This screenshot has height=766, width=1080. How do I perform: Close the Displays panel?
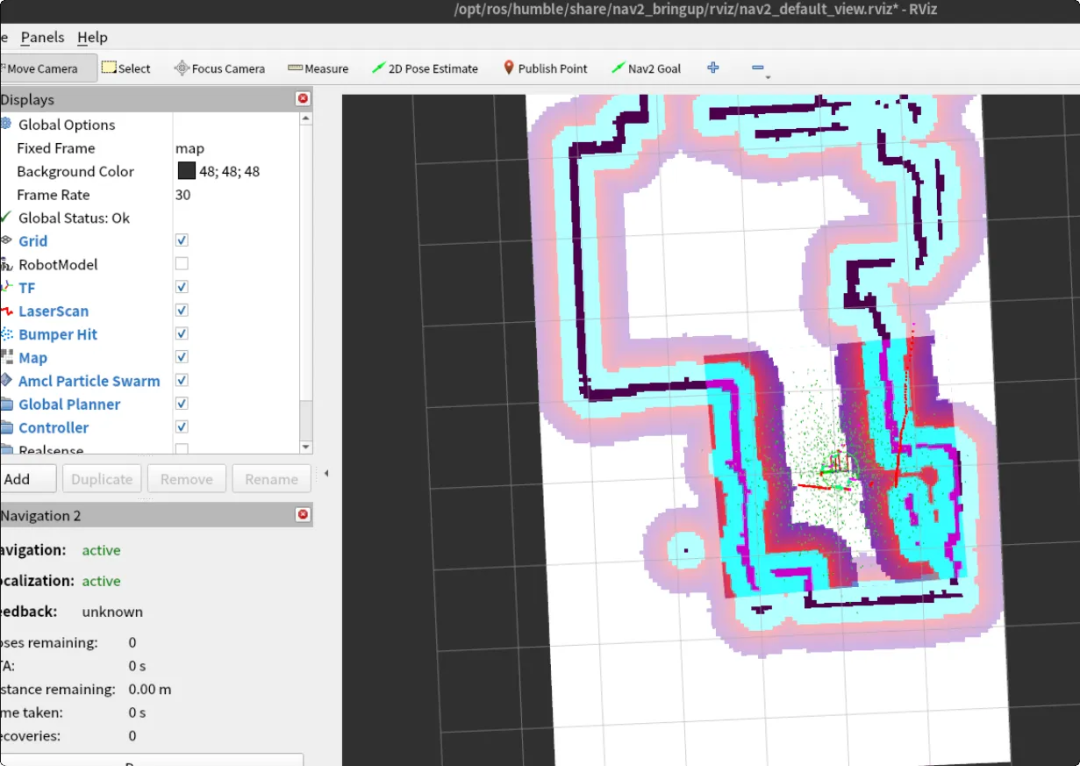pos(303,99)
